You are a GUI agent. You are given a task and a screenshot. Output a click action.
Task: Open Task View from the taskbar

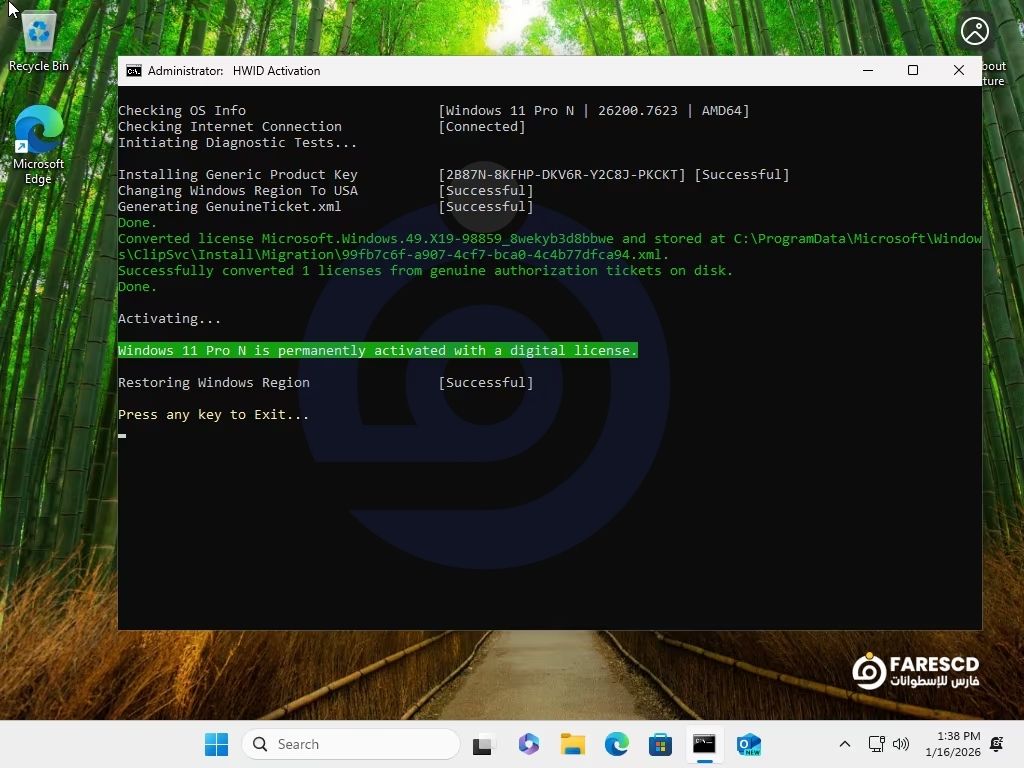[x=483, y=744]
